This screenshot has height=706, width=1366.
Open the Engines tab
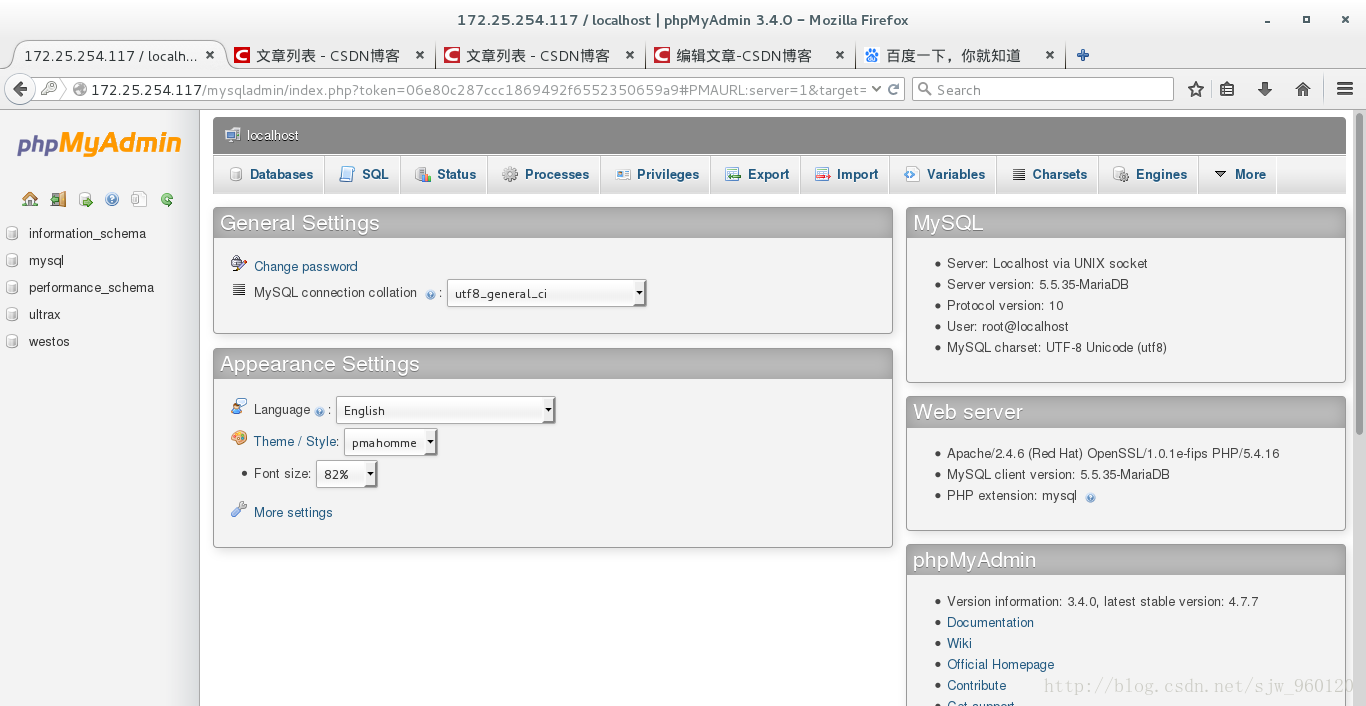pyautogui.click(x=1149, y=174)
